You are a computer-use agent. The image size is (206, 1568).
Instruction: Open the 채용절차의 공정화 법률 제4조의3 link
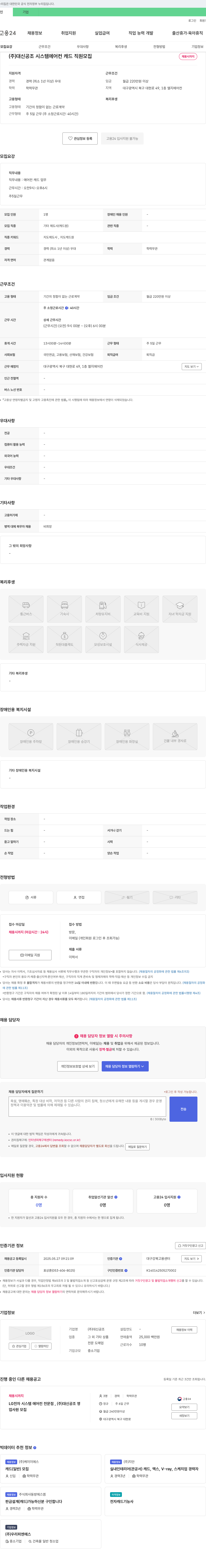tap(164, 971)
